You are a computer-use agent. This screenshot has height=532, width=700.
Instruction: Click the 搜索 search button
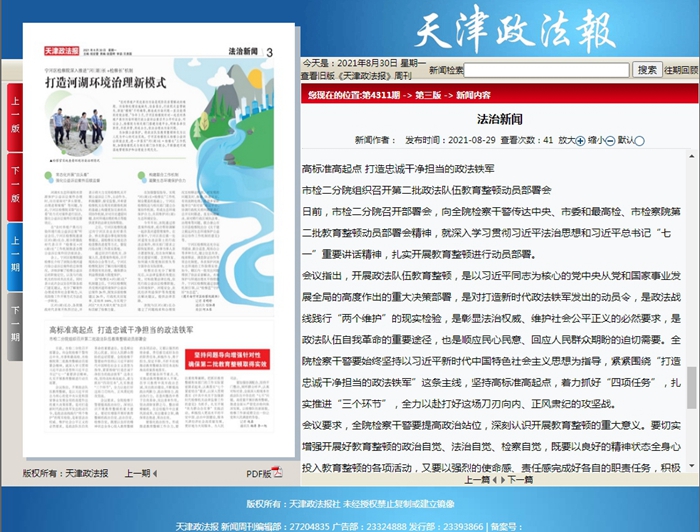pos(647,70)
